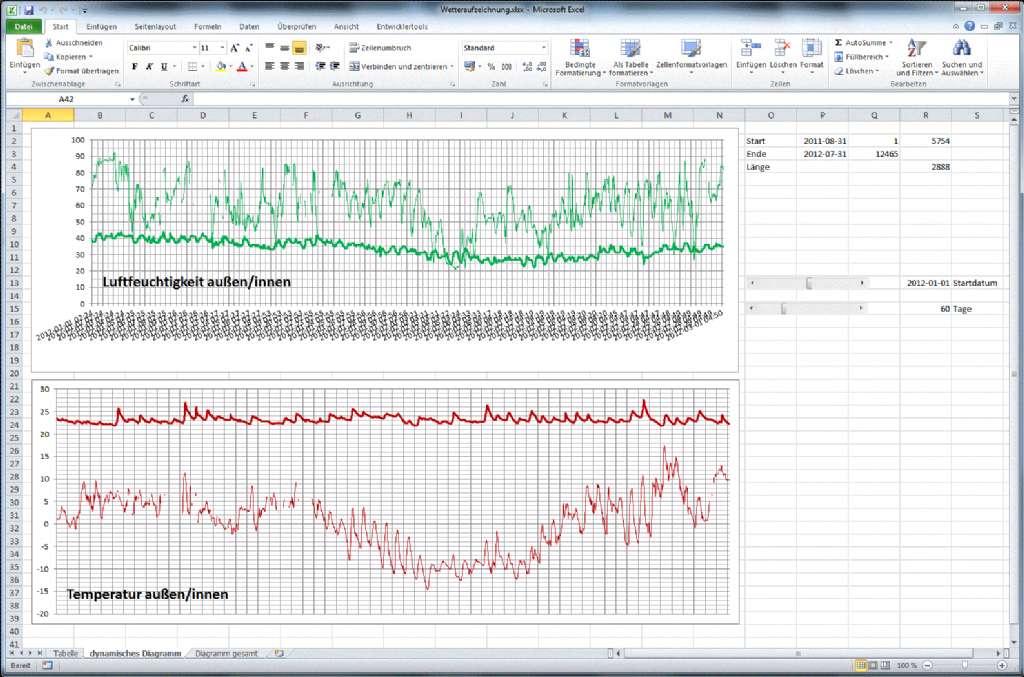Screen dimensions: 1024x677
Task: Open borders dropdown arrow
Action: [x=202, y=67]
